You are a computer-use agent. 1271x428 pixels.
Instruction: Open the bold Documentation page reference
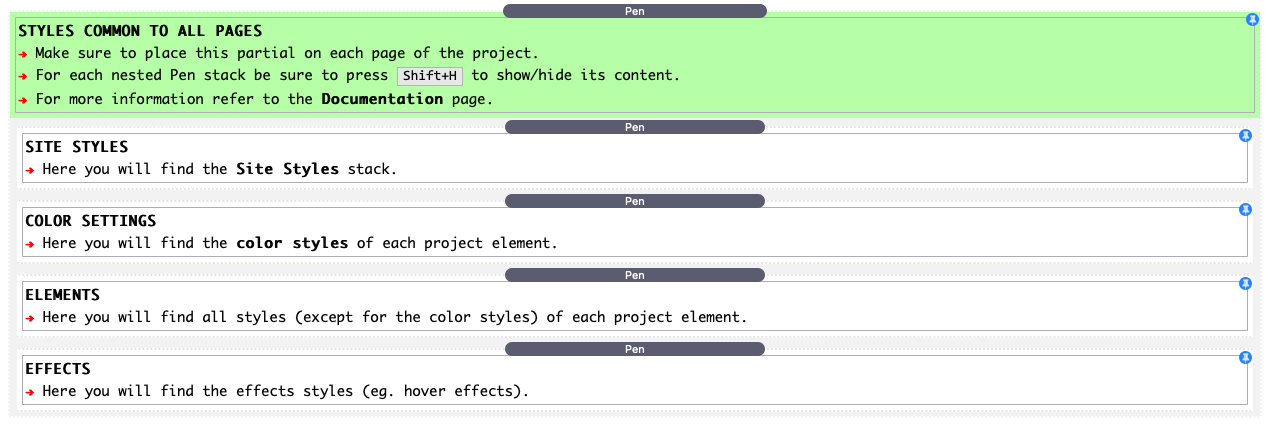(x=382, y=99)
